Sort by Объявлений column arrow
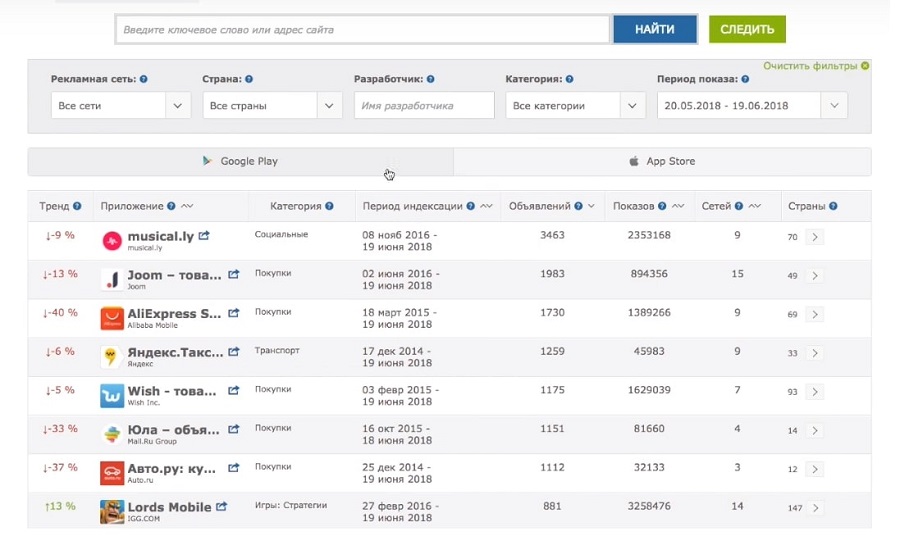 pyautogui.click(x=591, y=206)
